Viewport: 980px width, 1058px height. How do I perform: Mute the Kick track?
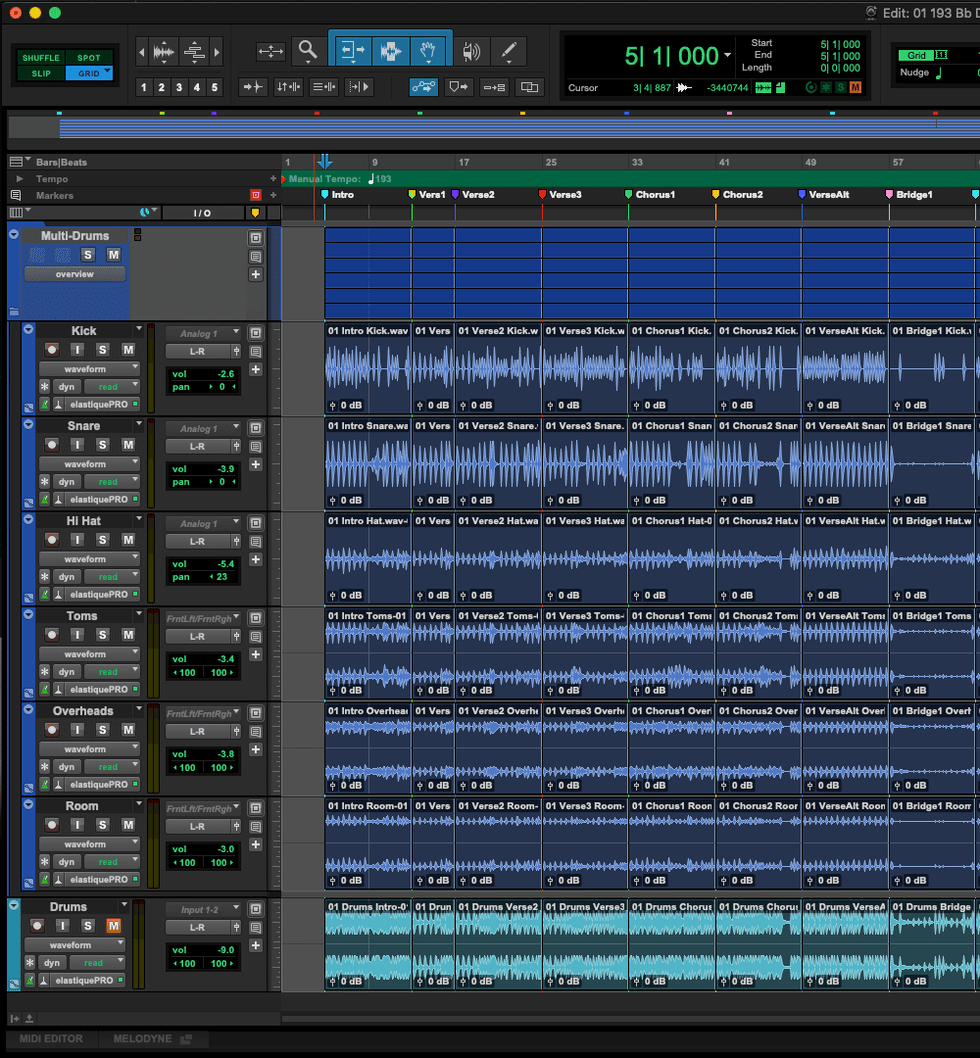[x=128, y=349]
